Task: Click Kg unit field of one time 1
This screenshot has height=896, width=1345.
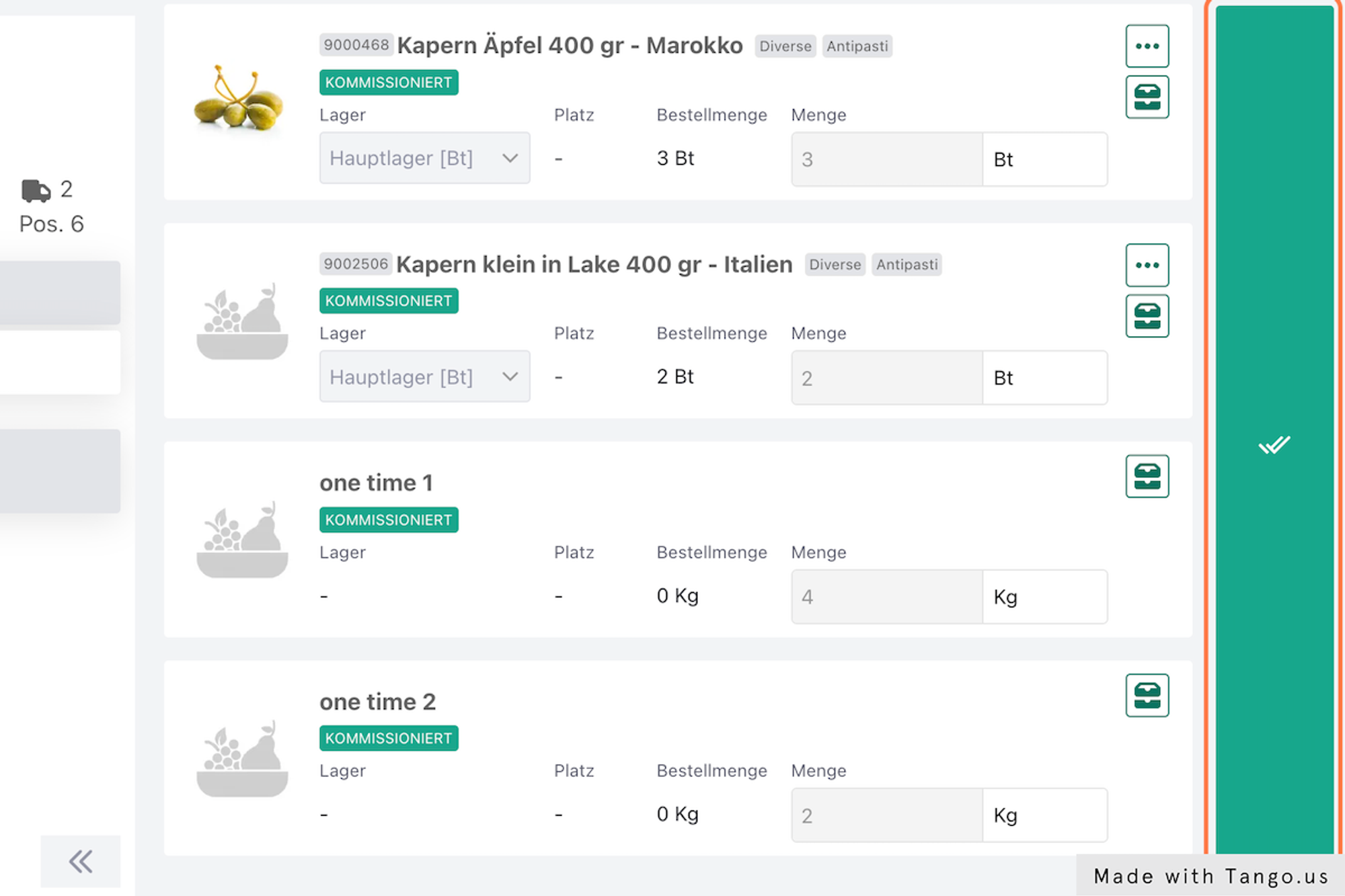Action: pos(1044,597)
